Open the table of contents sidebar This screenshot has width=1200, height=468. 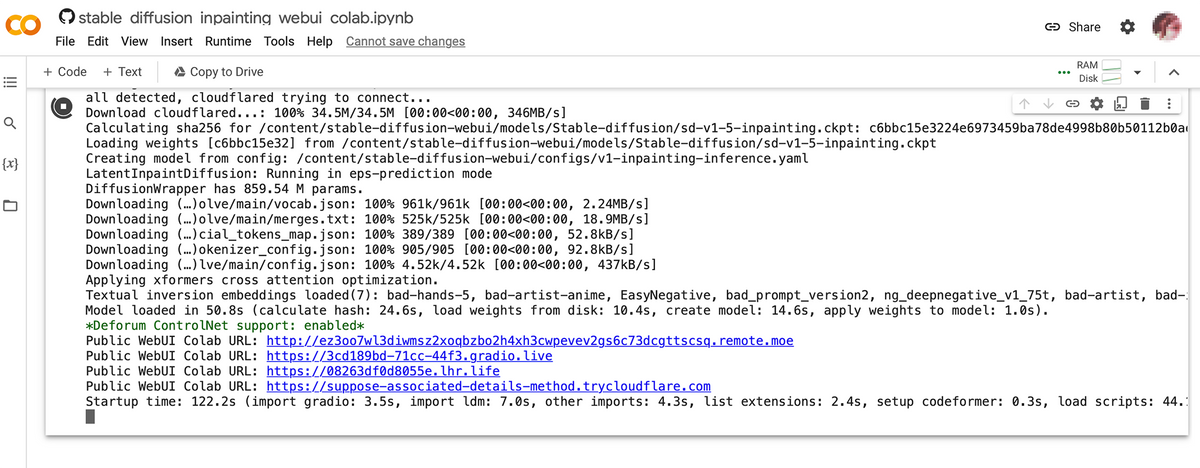11,82
